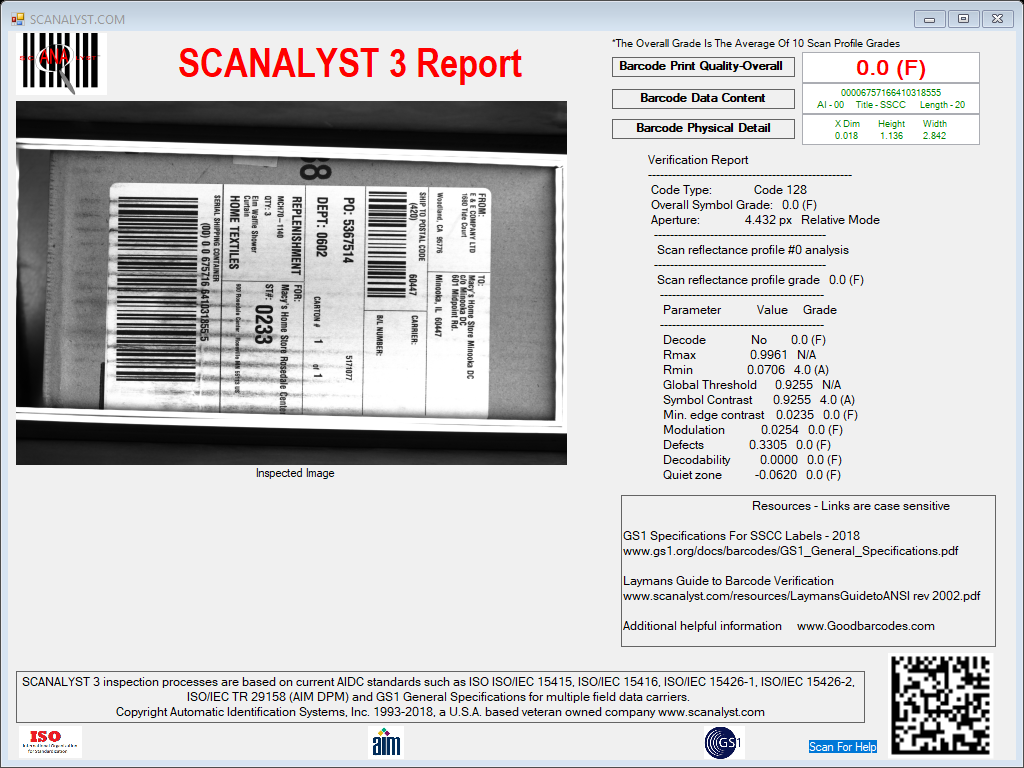Click the GS1 globe logo
The width and height of the screenshot is (1024, 768).
coord(724,743)
